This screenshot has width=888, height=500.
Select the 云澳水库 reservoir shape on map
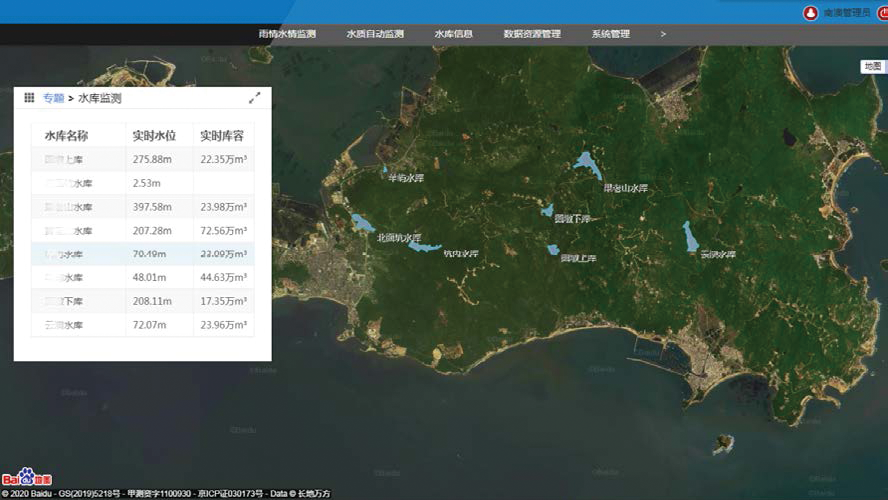coord(690,237)
